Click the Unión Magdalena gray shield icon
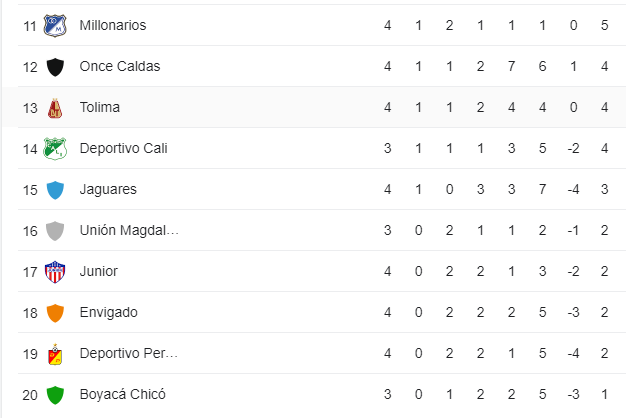This screenshot has height=418, width=626. pos(55,231)
